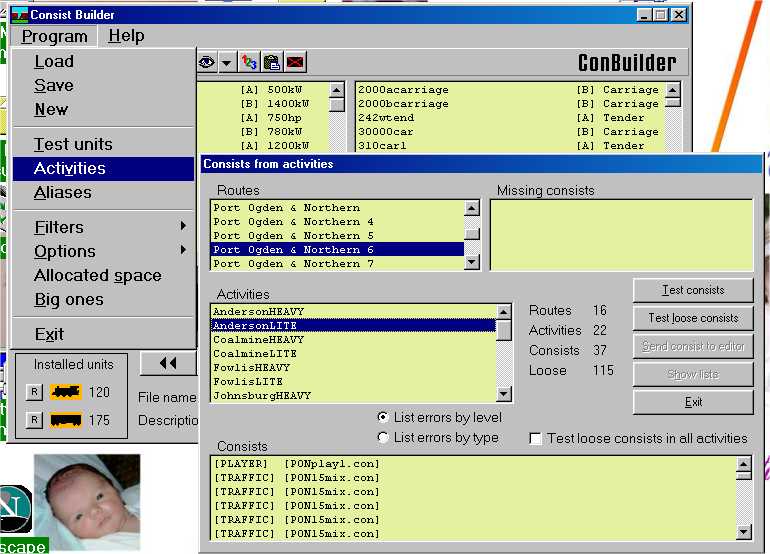
Task: Select the PLAYER PONplay1.con consist row
Action: tap(474, 464)
